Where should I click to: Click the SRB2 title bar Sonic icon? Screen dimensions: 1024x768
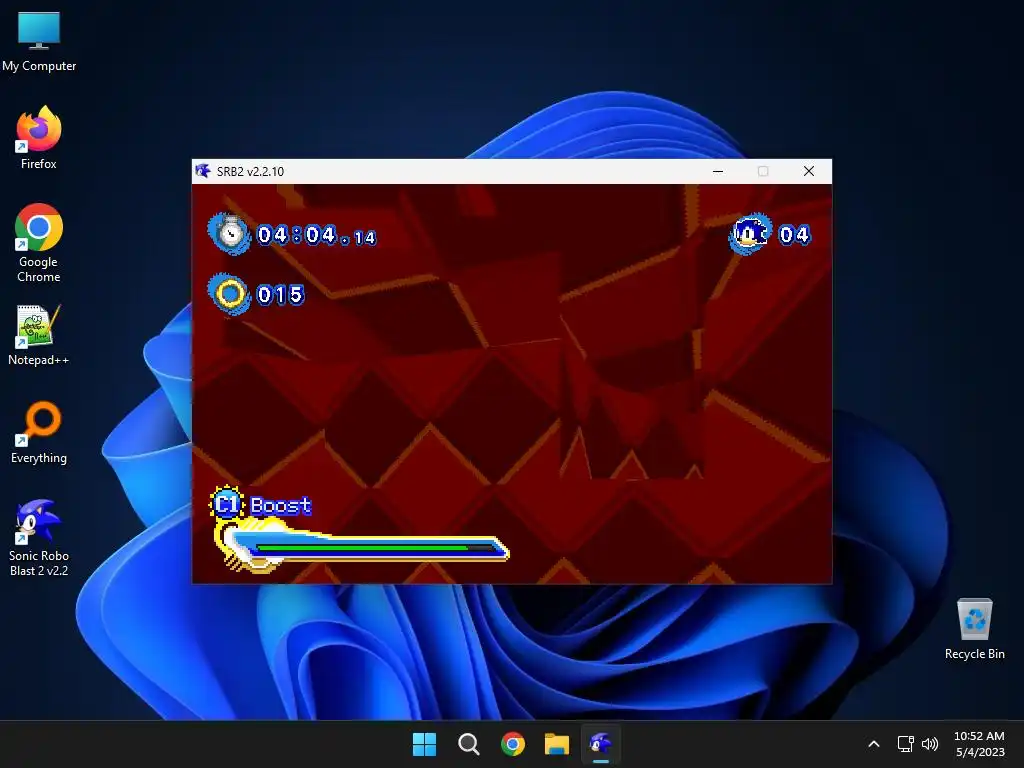pyautogui.click(x=203, y=171)
